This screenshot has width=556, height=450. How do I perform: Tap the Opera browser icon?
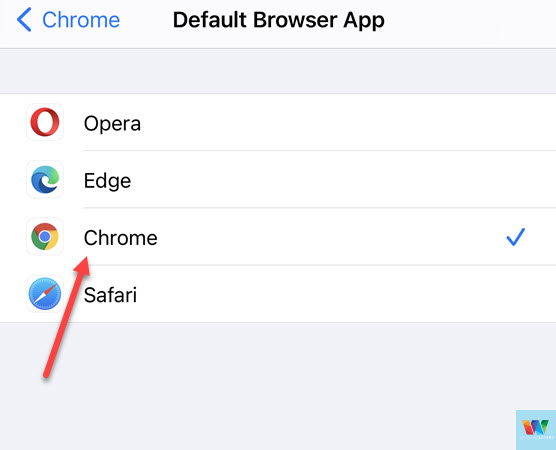[45, 122]
